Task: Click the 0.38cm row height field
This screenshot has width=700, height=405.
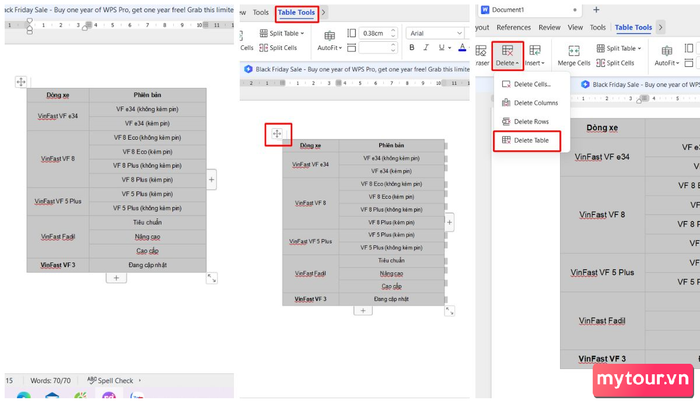Action: tap(374, 33)
